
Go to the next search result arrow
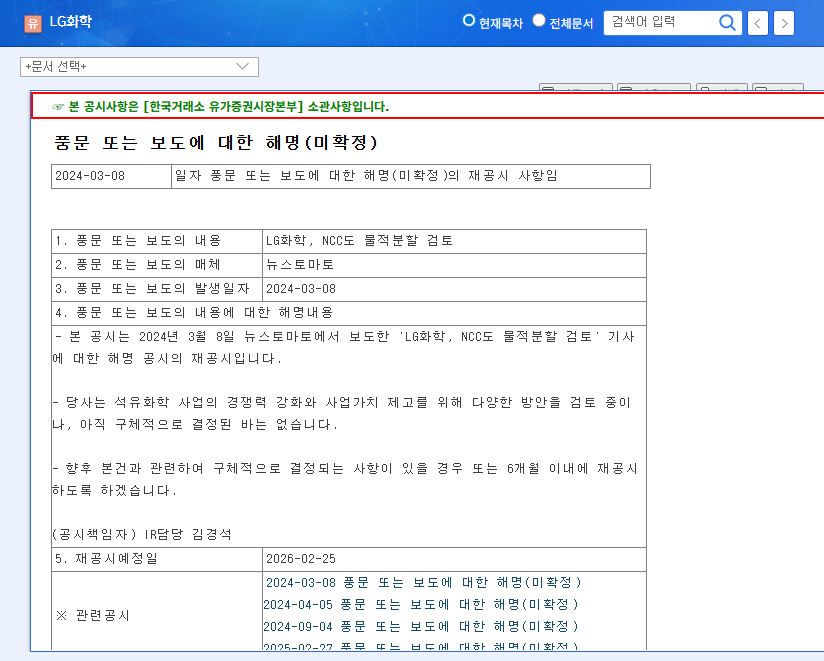784,23
